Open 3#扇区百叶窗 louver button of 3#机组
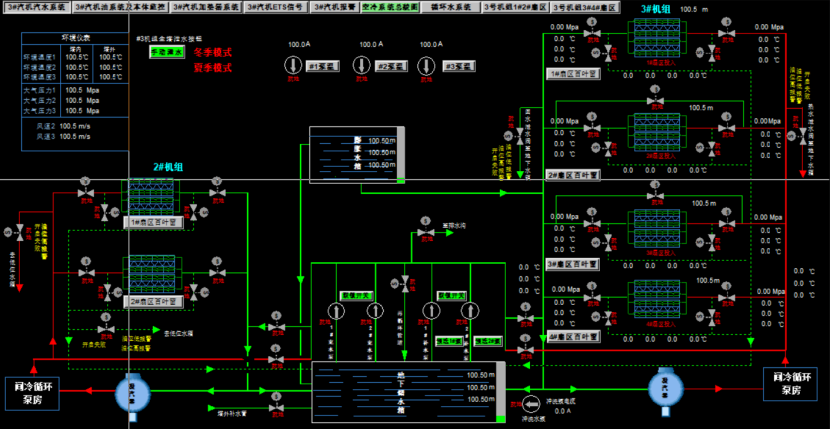830x430 pixels. pyautogui.click(x=573, y=264)
